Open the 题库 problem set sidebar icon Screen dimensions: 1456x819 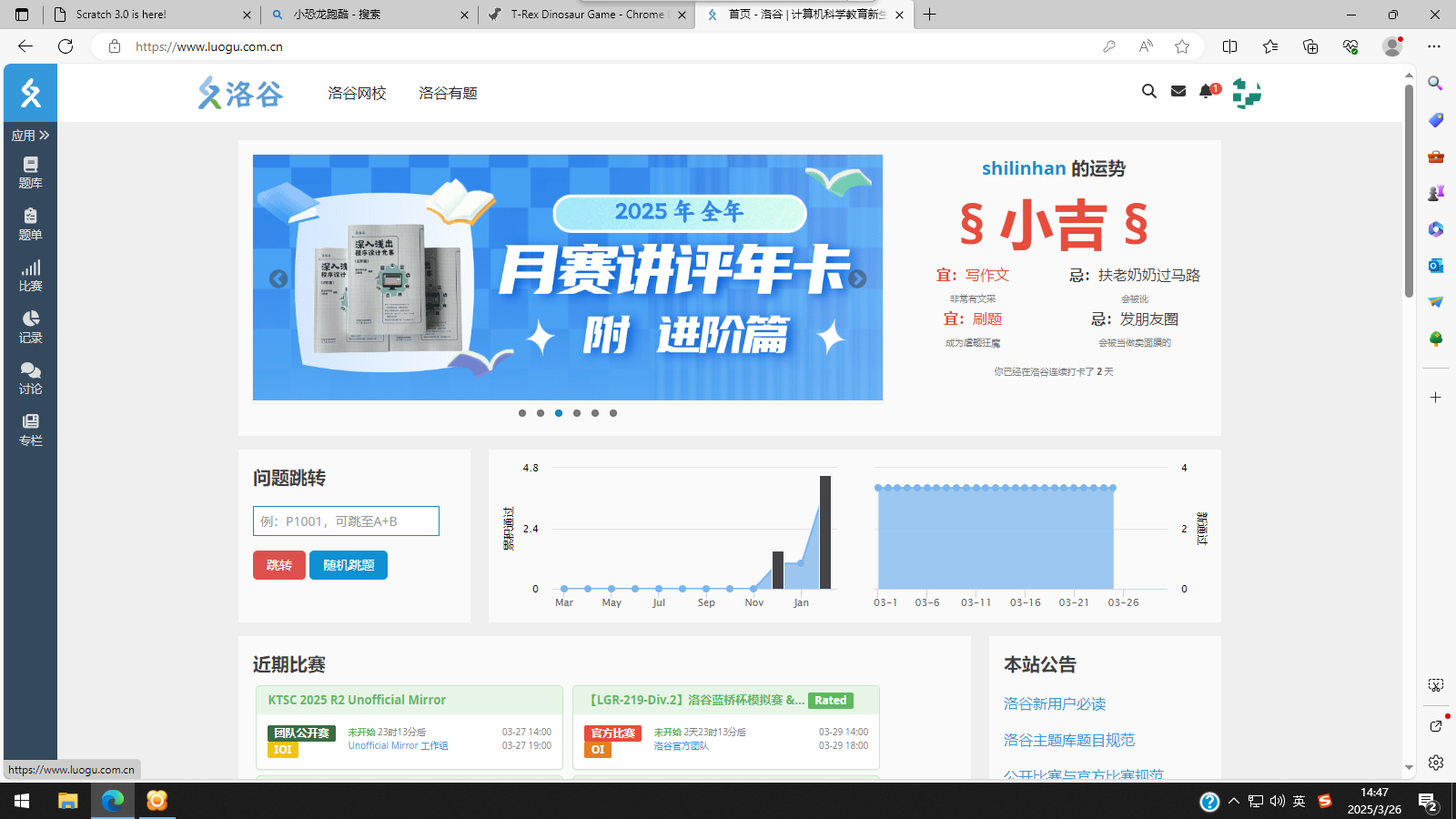pos(30,172)
